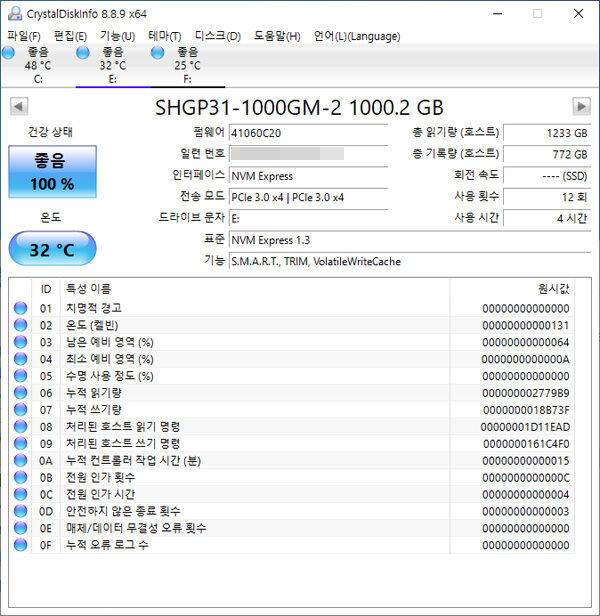Open the 디스크(D) menu
Viewport: 600px width, 616px height.
coord(218,36)
